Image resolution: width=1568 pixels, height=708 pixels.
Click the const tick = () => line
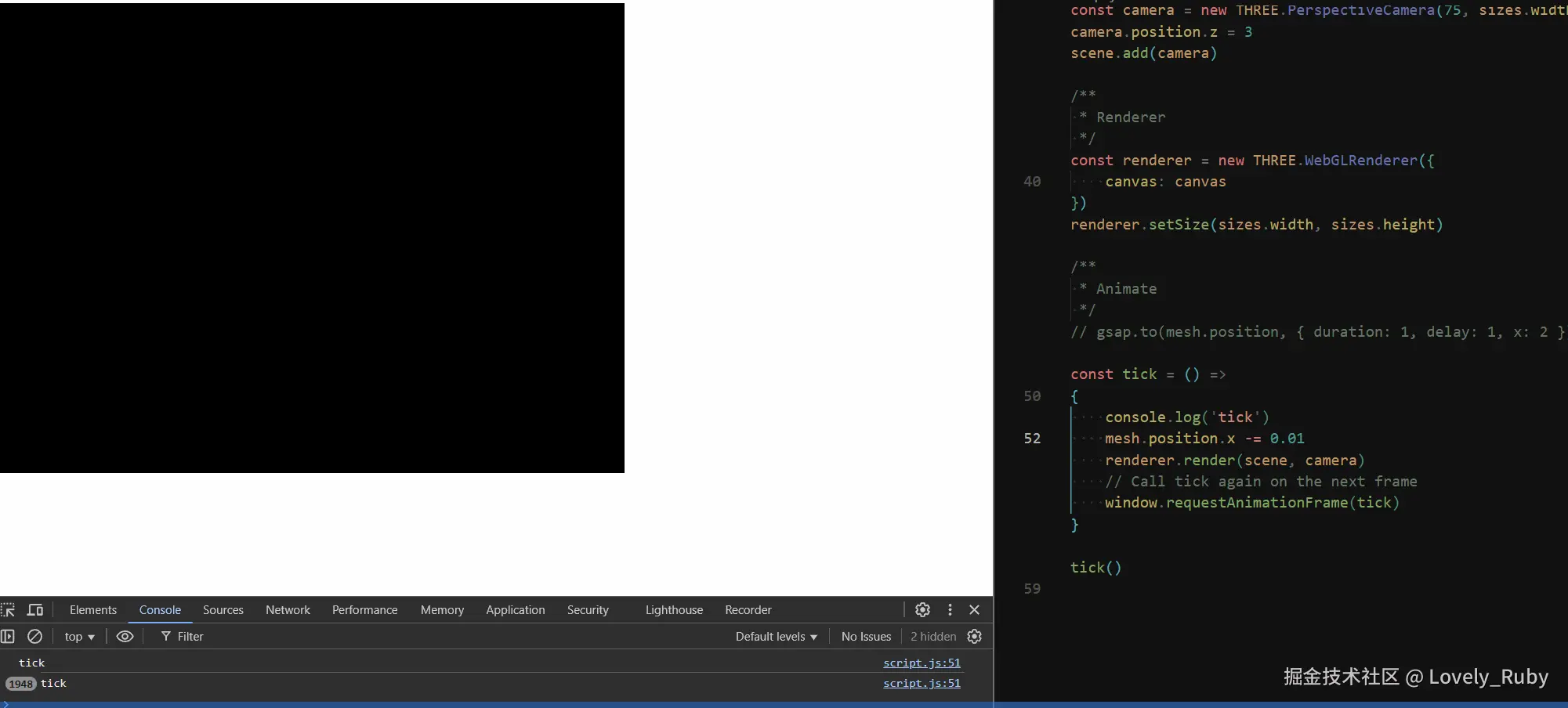(1148, 374)
